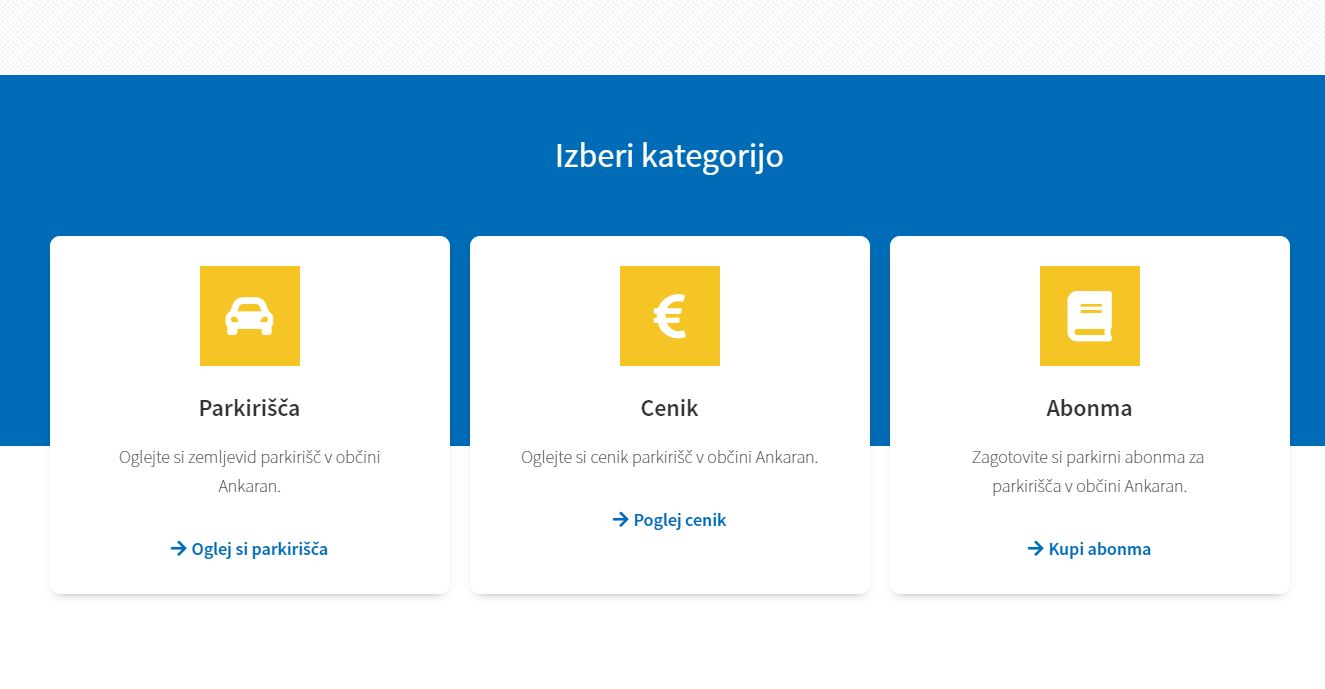Click the Izberi kategorijo title
The width and height of the screenshot is (1325, 689).
pyautogui.click(x=669, y=156)
